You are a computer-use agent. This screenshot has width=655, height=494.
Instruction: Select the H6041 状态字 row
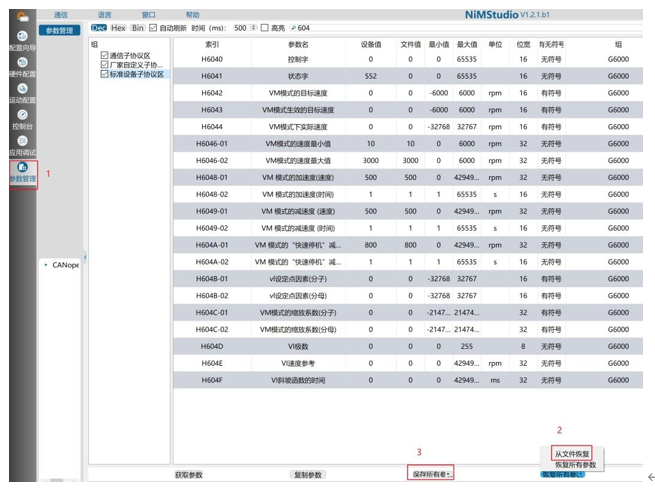(x=408, y=76)
